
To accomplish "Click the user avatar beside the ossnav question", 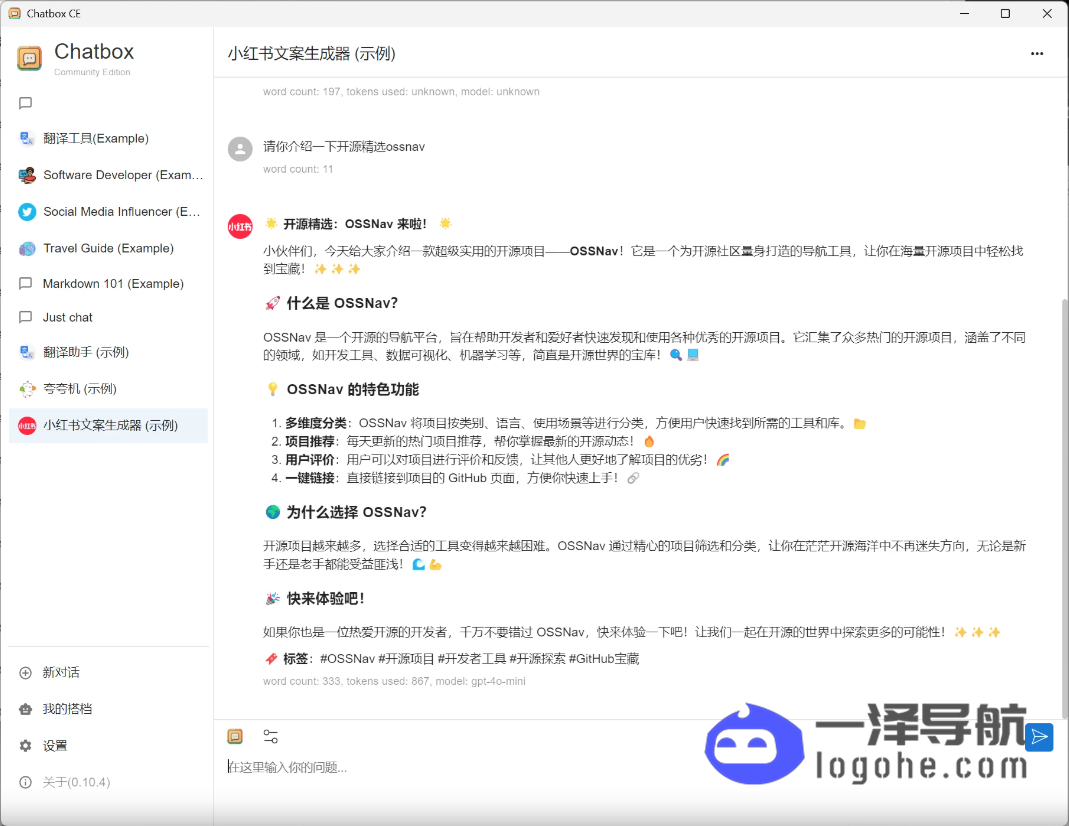I will tap(240, 149).
